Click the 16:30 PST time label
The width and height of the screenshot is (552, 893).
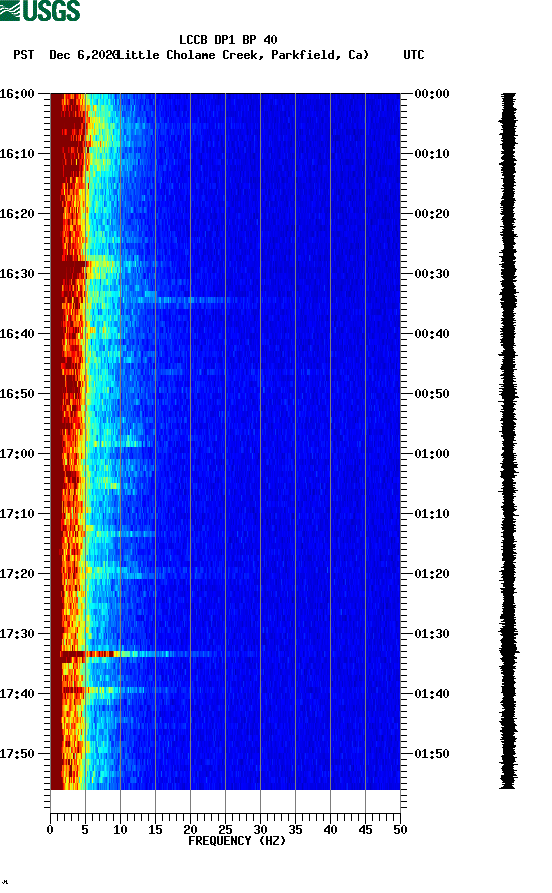[x=17, y=273]
